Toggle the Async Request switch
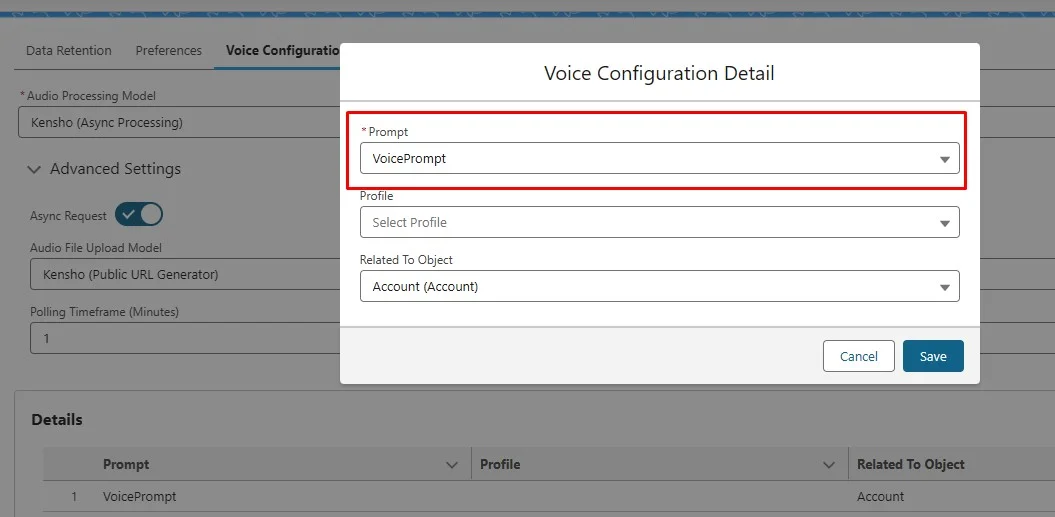 pos(139,215)
